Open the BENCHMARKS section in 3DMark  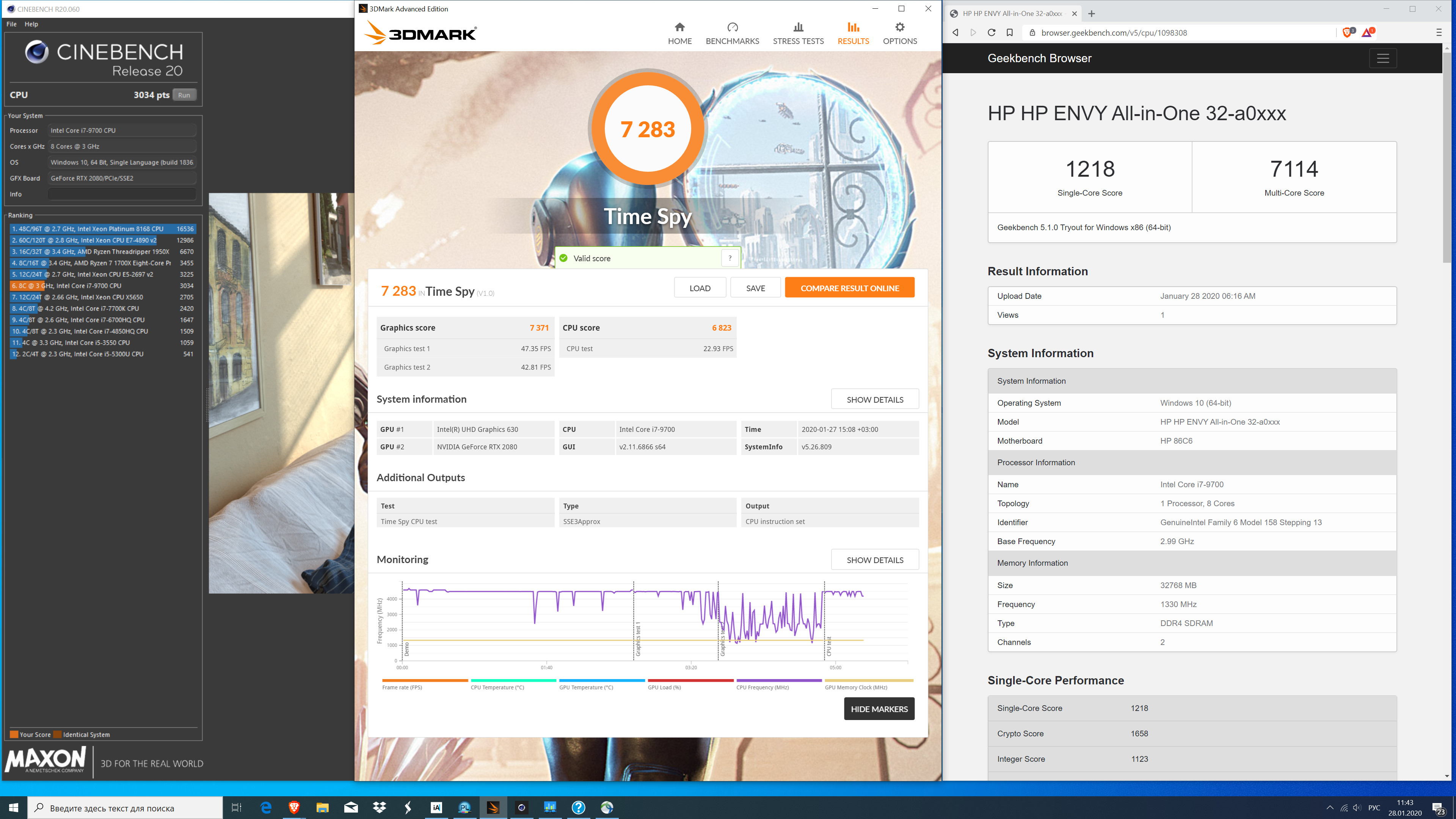[732, 34]
